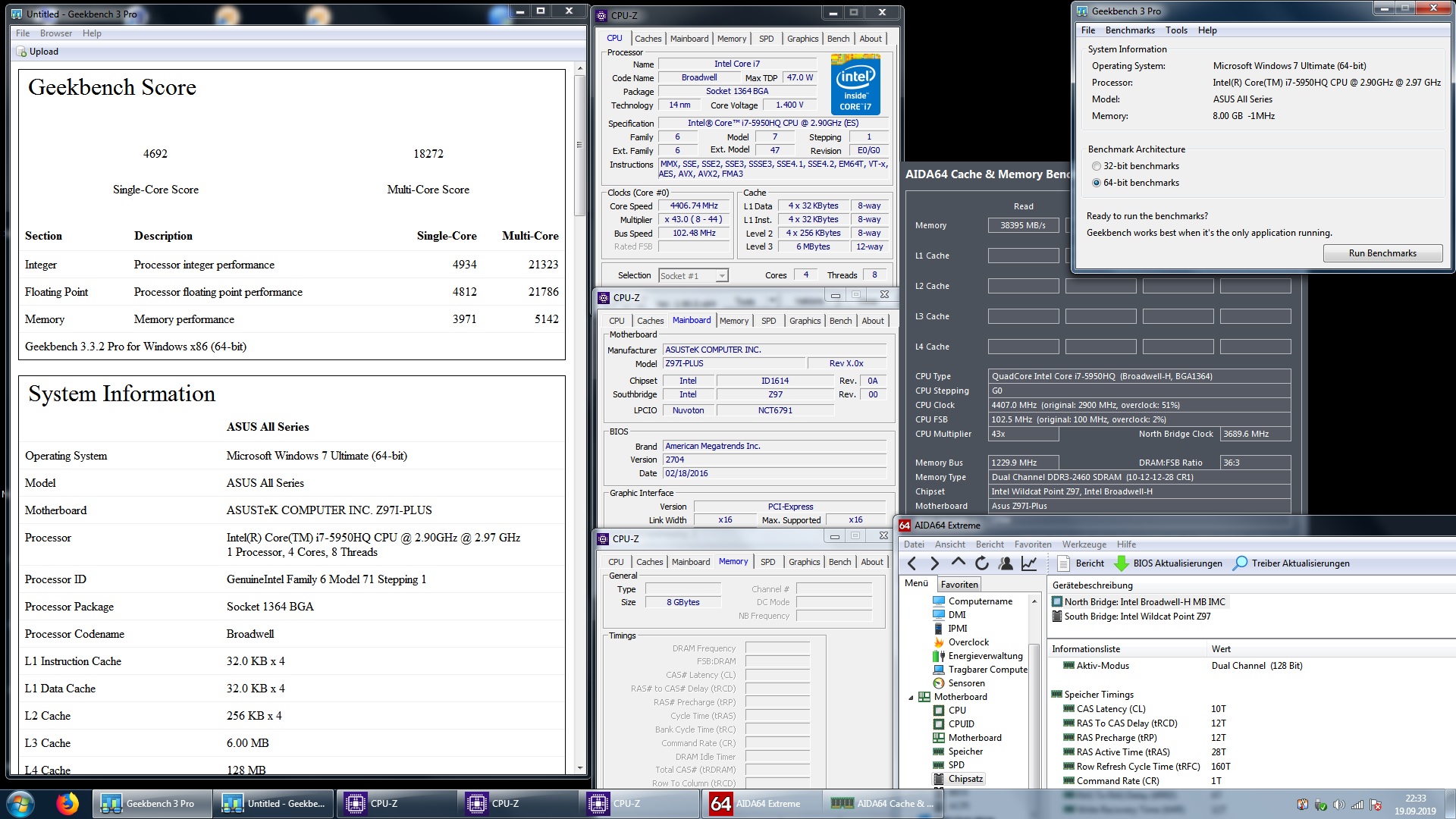
Task: Select SPD item in AIDA64 tree
Action: (x=949, y=764)
